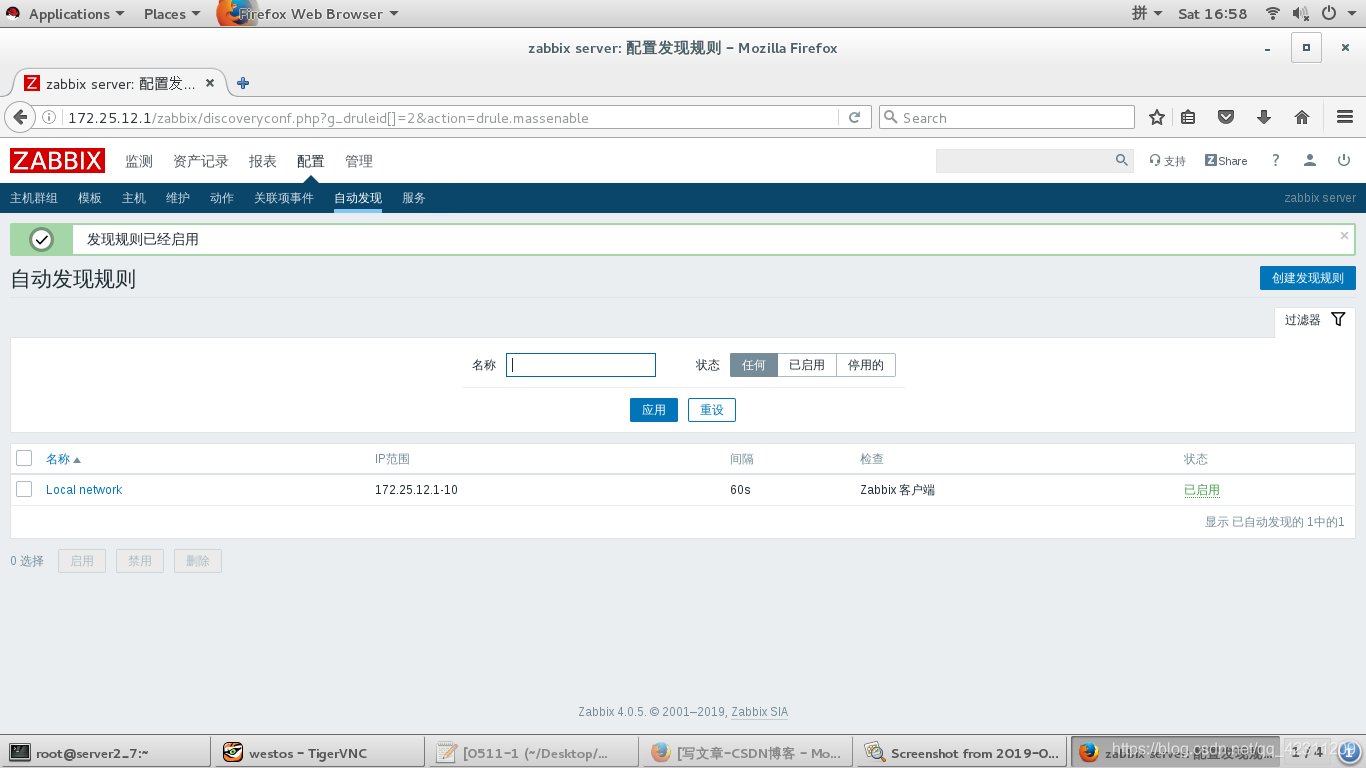Viewport: 1366px width, 768px height.
Task: Click the 名称 filter input field
Action: coord(581,365)
